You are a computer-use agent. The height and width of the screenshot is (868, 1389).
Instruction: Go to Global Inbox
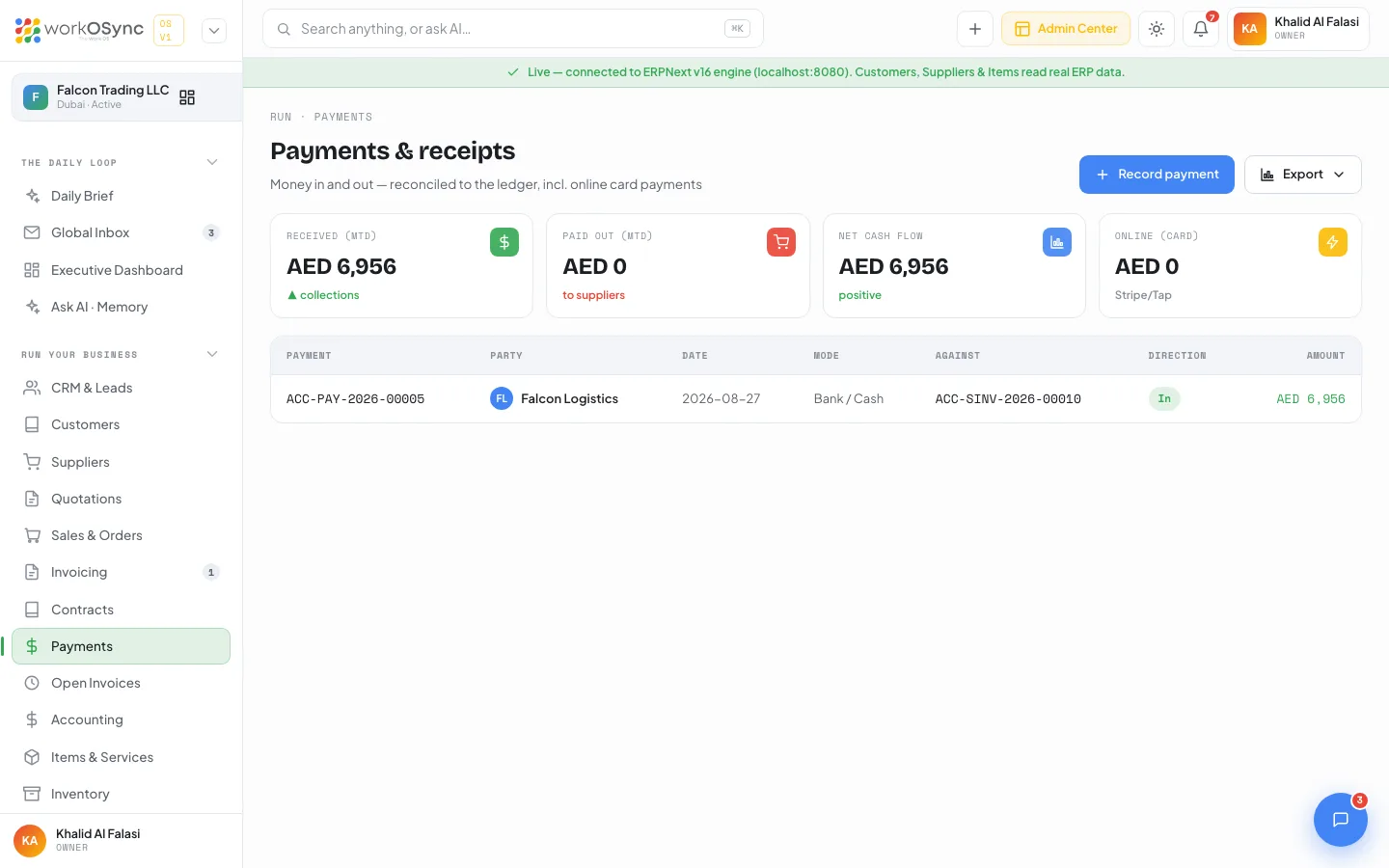(121, 232)
